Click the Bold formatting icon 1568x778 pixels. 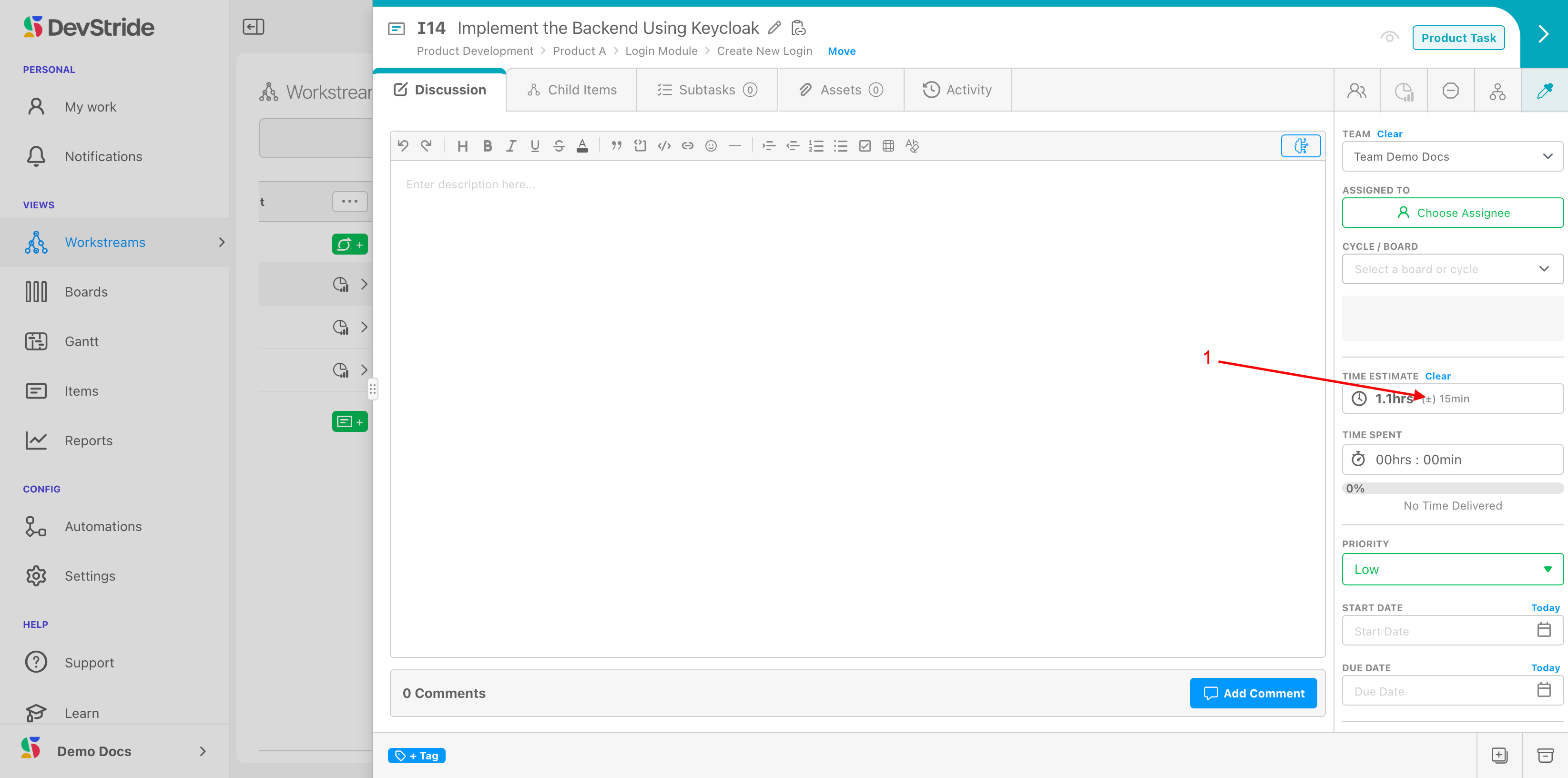coord(487,146)
